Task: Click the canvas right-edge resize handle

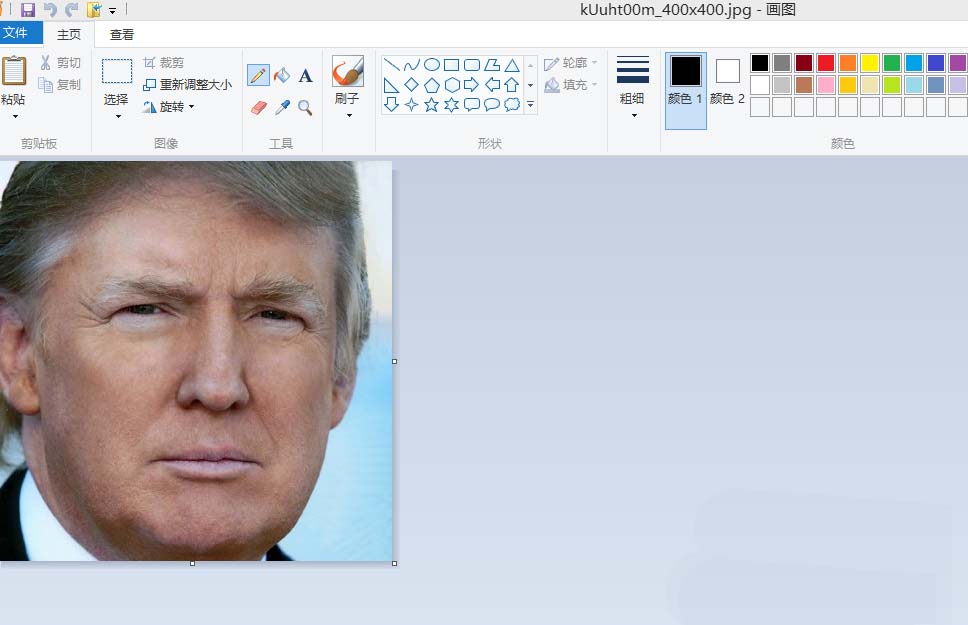Action: tap(394, 361)
